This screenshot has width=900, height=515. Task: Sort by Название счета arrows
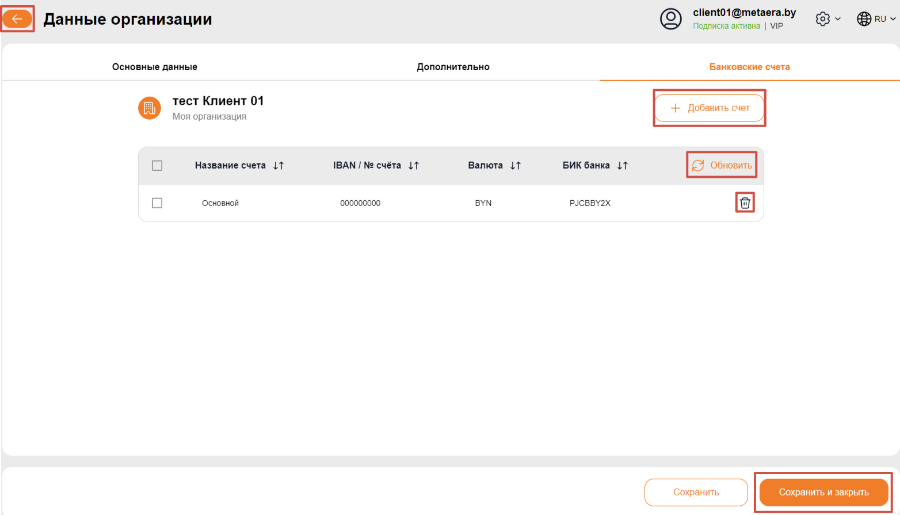(278, 165)
